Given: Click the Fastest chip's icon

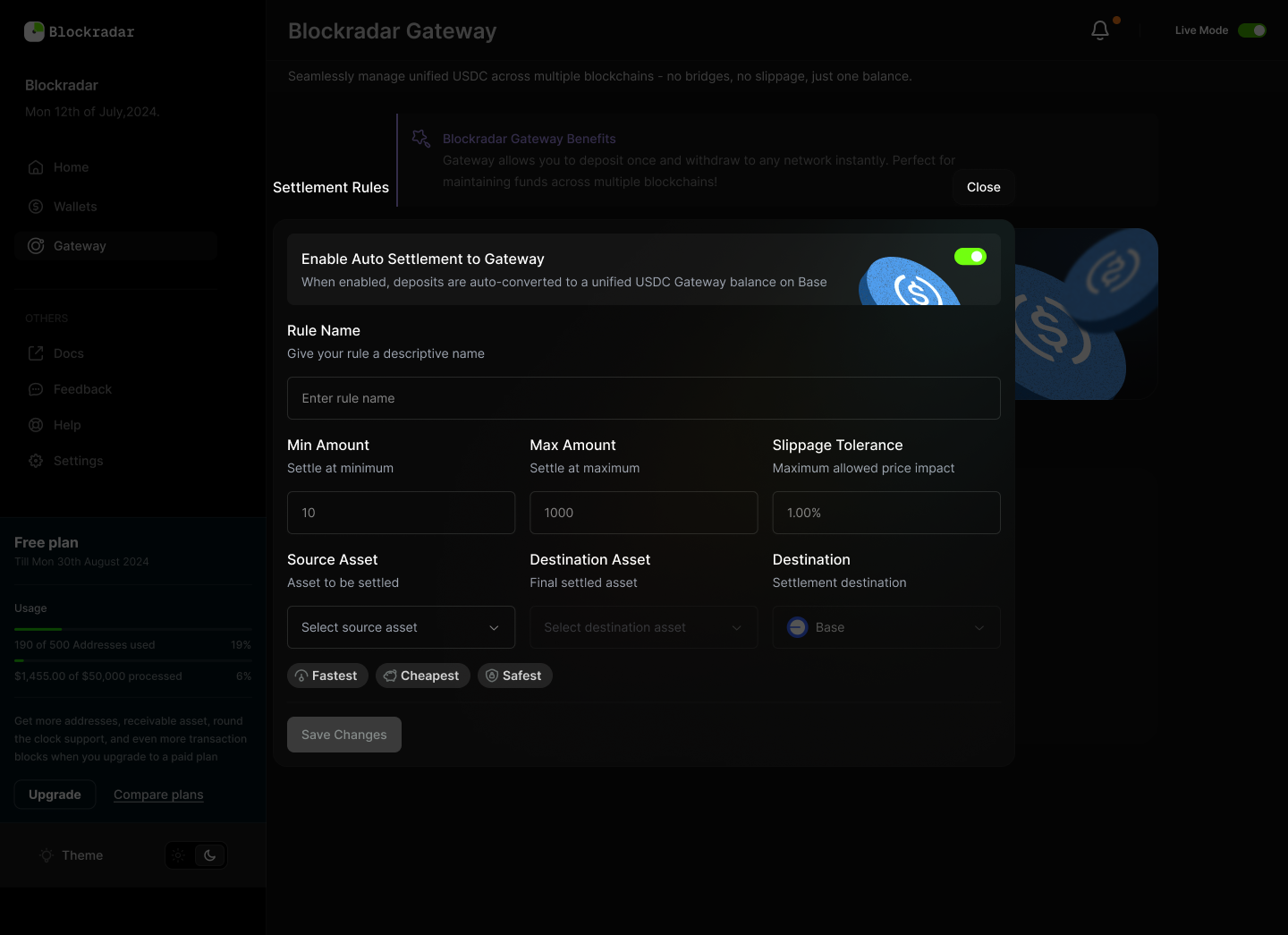Looking at the screenshot, I should click(302, 676).
